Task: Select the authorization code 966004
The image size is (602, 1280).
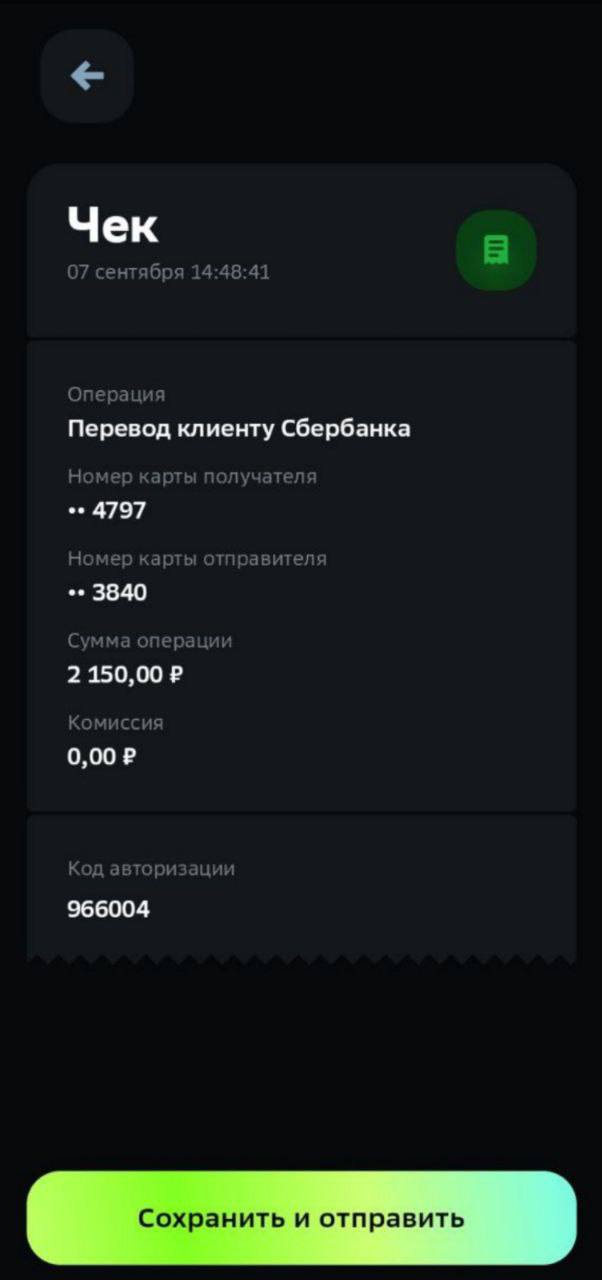Action: (x=109, y=910)
